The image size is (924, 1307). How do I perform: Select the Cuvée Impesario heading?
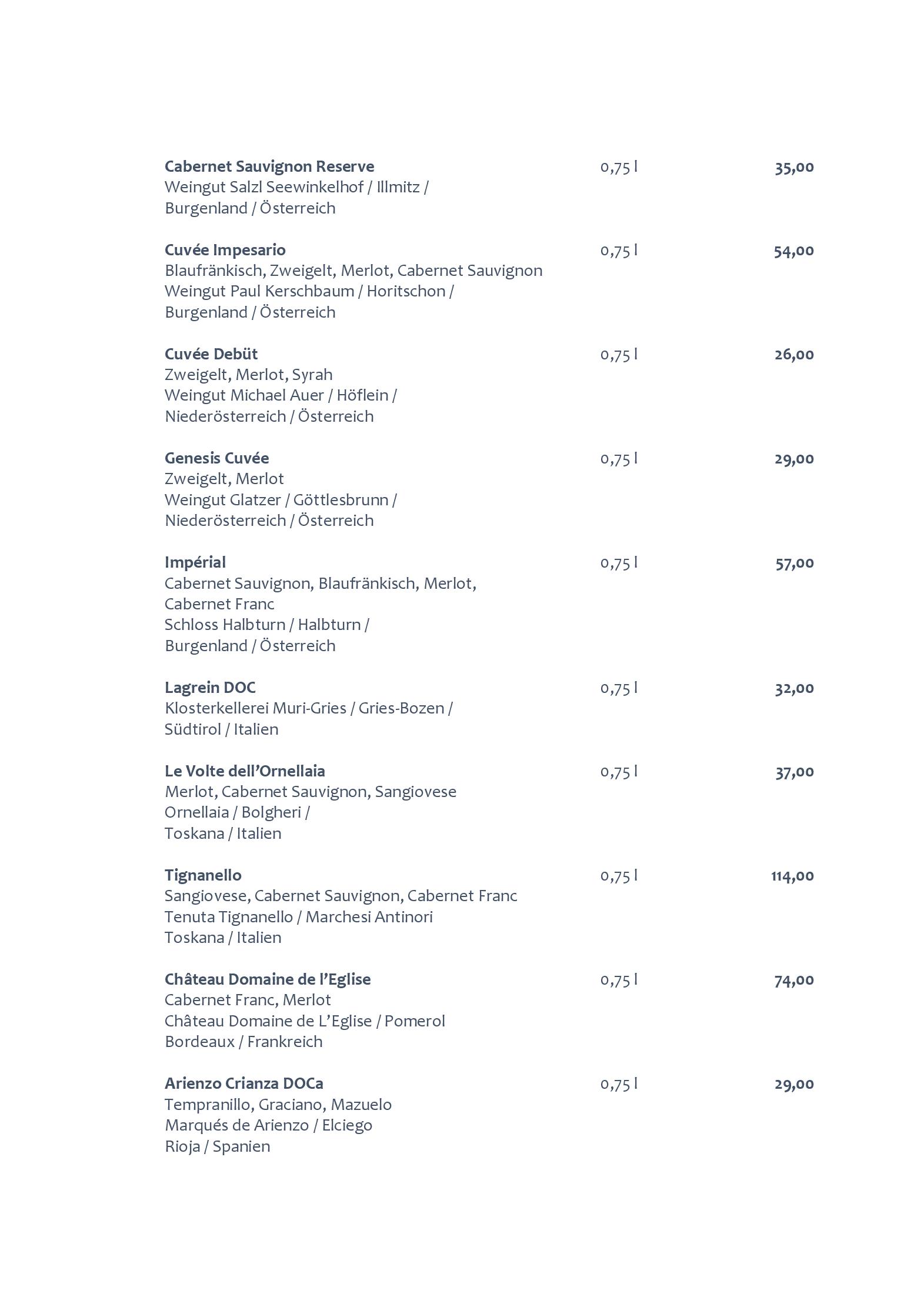(x=225, y=250)
